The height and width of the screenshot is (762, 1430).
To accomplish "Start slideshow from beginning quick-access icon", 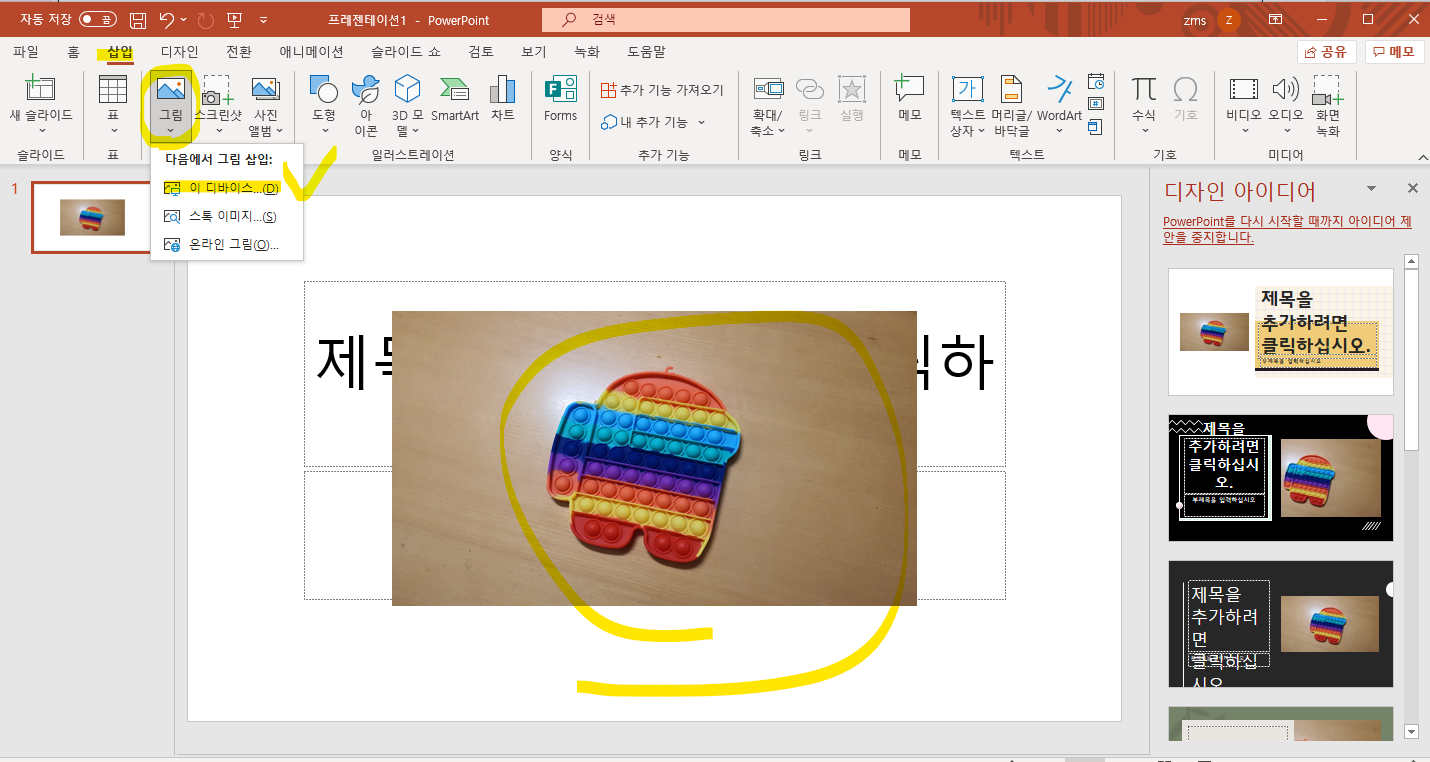I will pyautogui.click(x=234, y=20).
